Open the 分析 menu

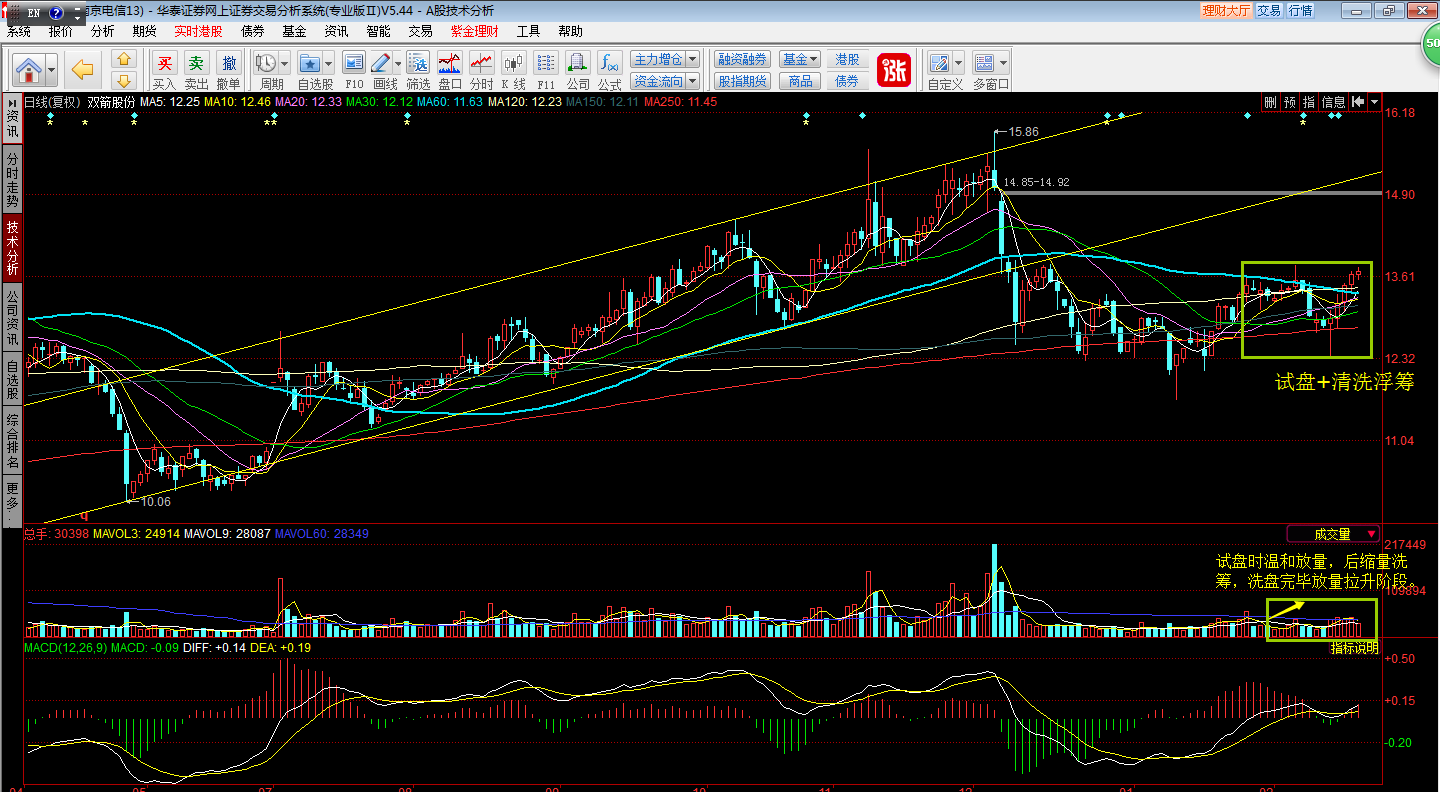click(x=102, y=31)
